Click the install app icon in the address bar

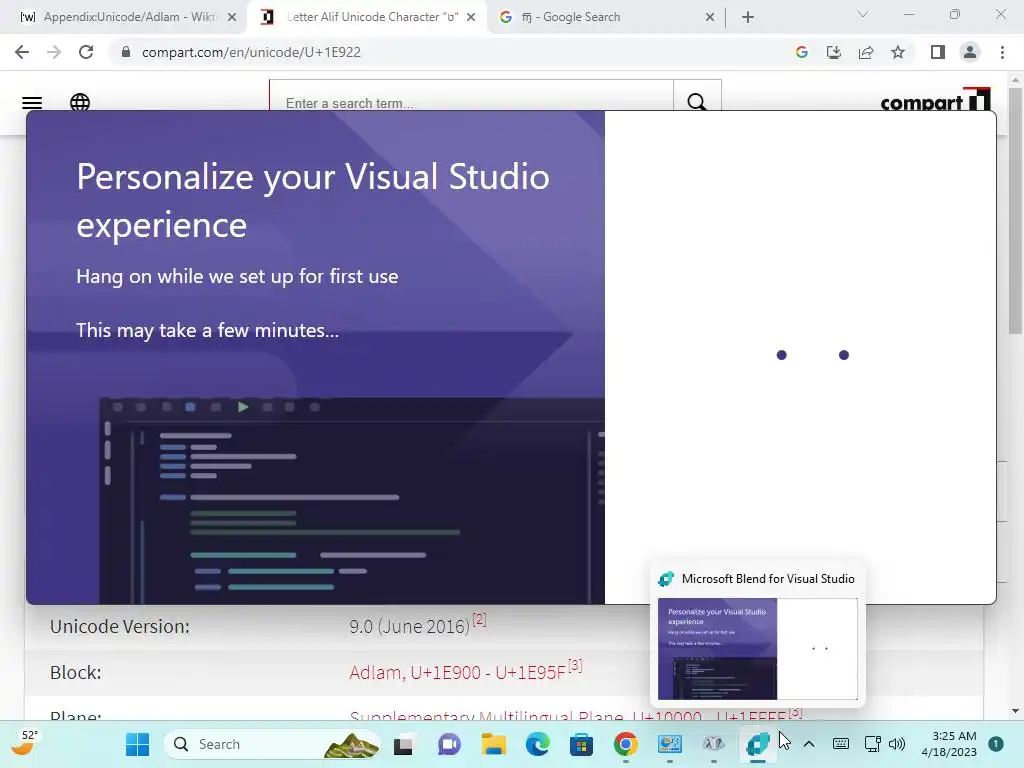(x=833, y=52)
